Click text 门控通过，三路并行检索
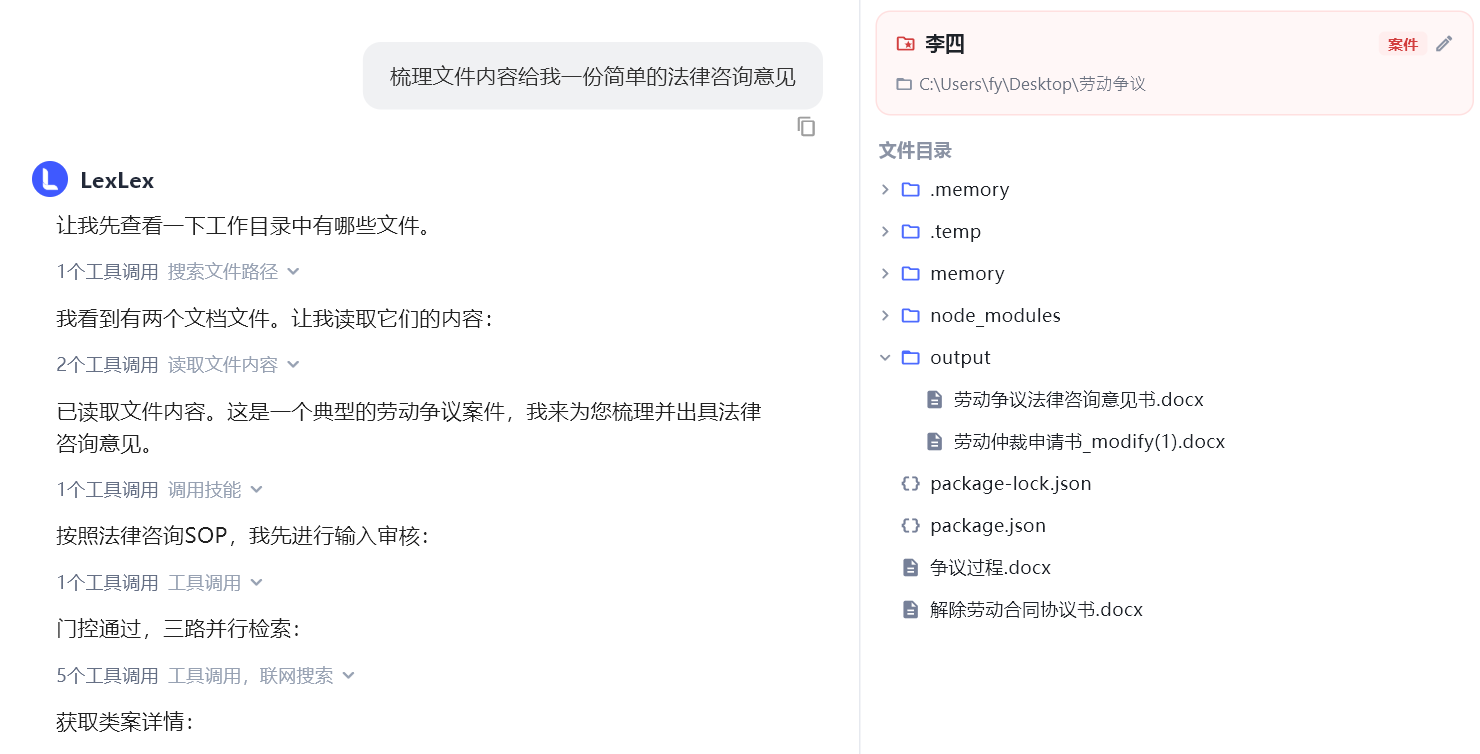 [178, 629]
